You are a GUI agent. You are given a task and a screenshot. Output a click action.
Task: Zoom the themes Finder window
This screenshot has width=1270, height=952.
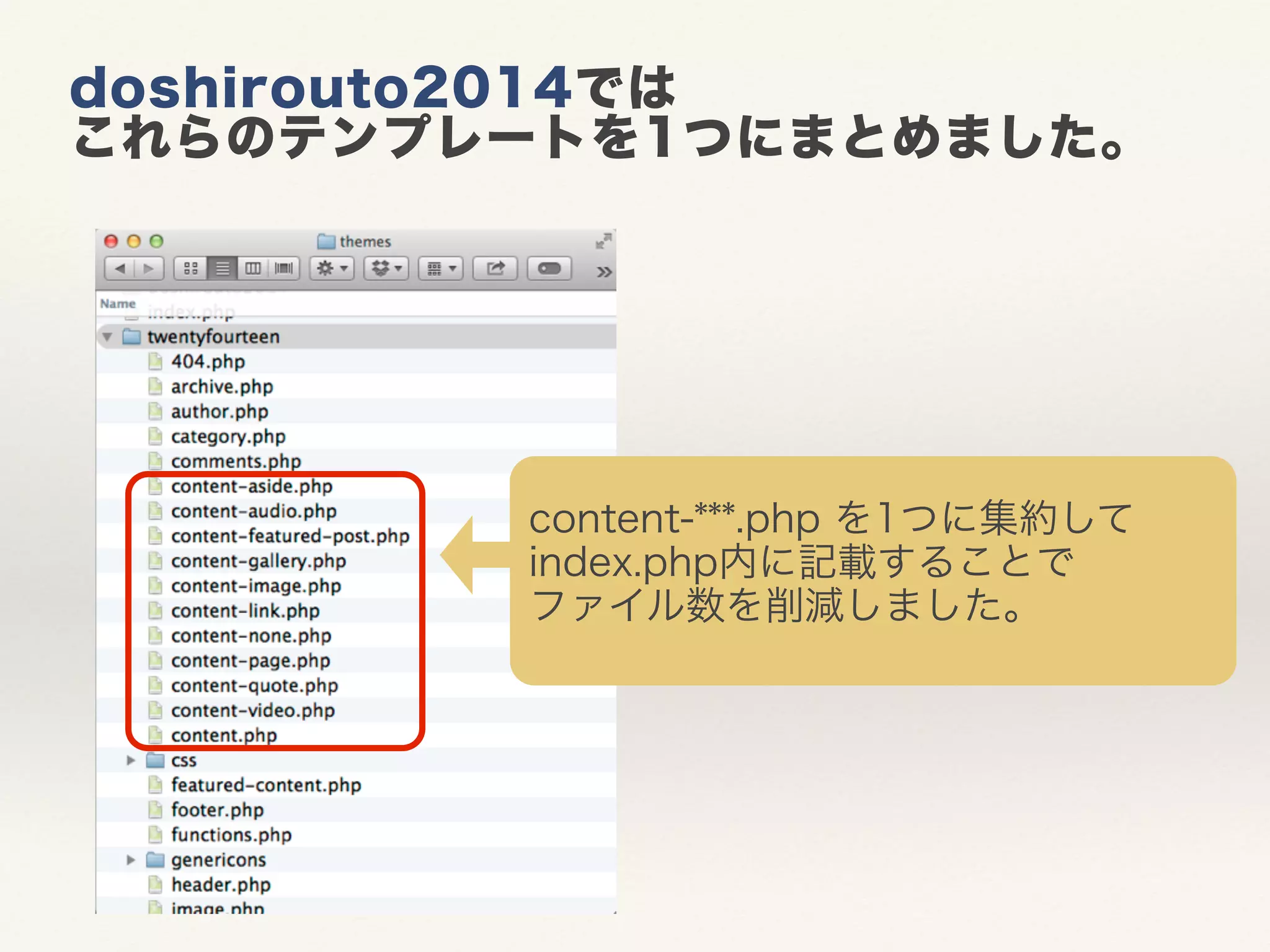[x=156, y=241]
